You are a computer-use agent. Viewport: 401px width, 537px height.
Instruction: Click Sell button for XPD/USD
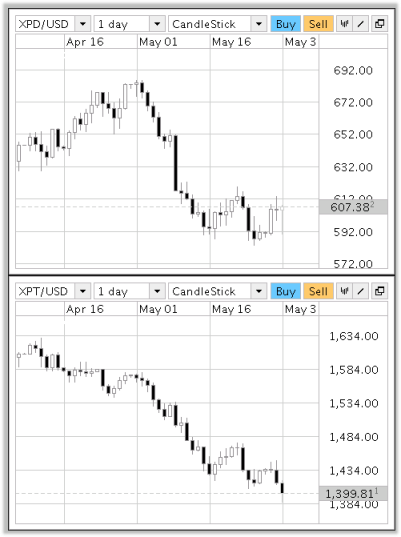(x=318, y=24)
